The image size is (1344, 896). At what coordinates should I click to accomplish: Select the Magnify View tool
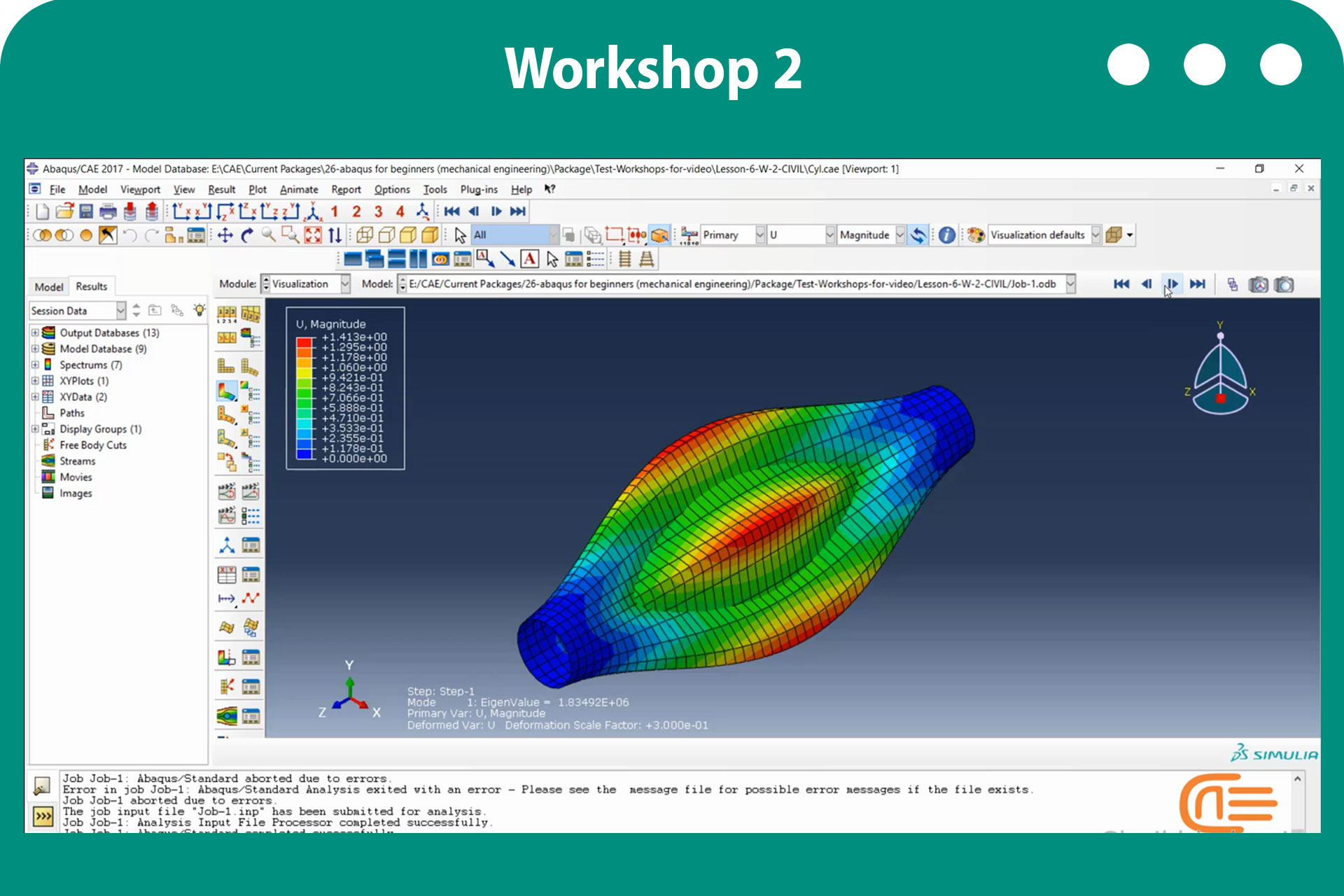(269, 235)
